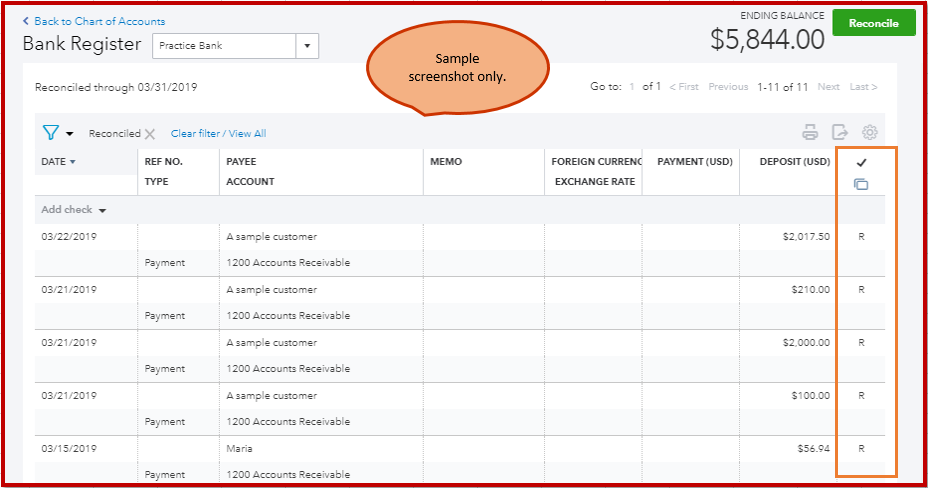928x488 pixels.
Task: Click R status on the Maria row
Action: coord(861,449)
